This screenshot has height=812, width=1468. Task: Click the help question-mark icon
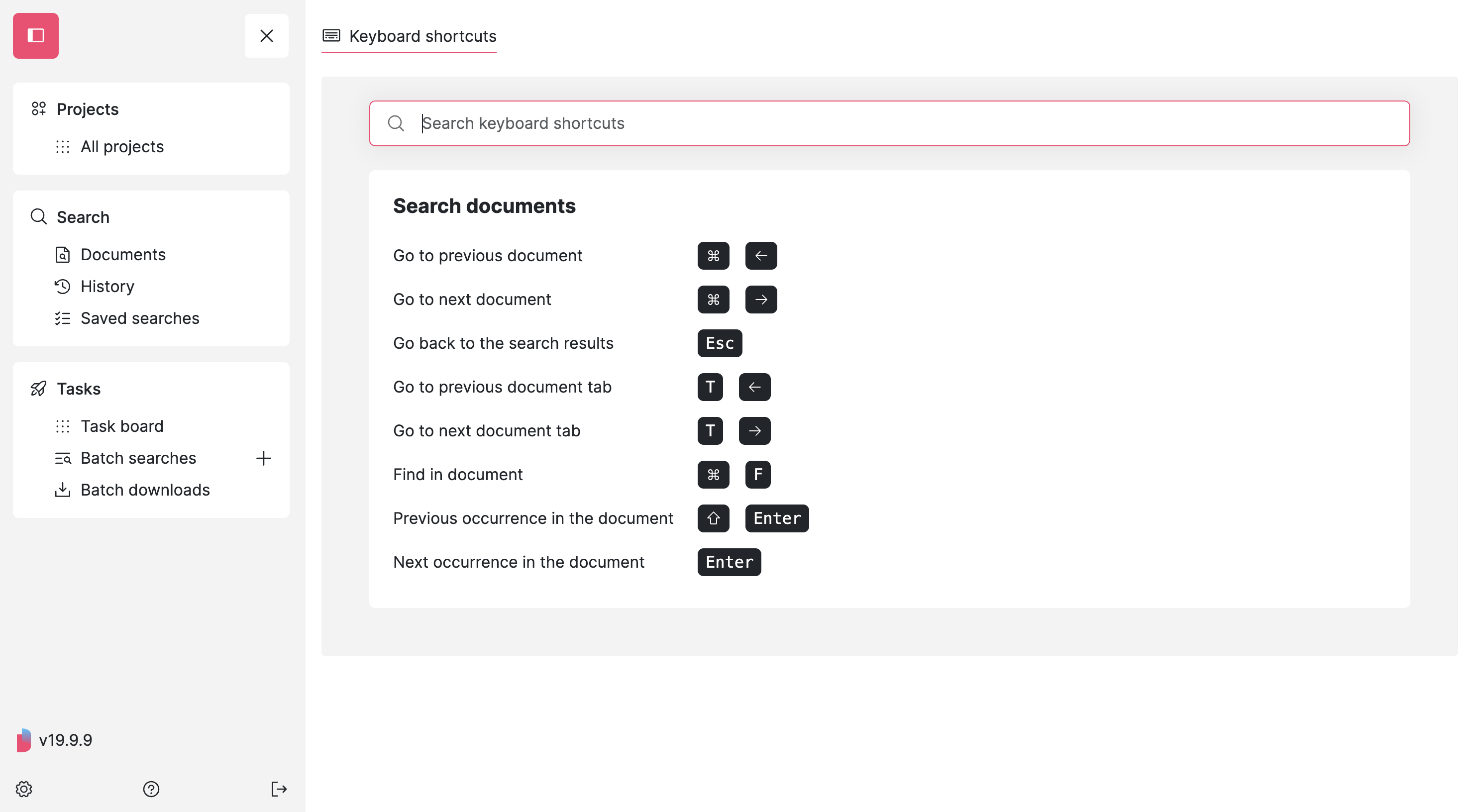click(150, 789)
